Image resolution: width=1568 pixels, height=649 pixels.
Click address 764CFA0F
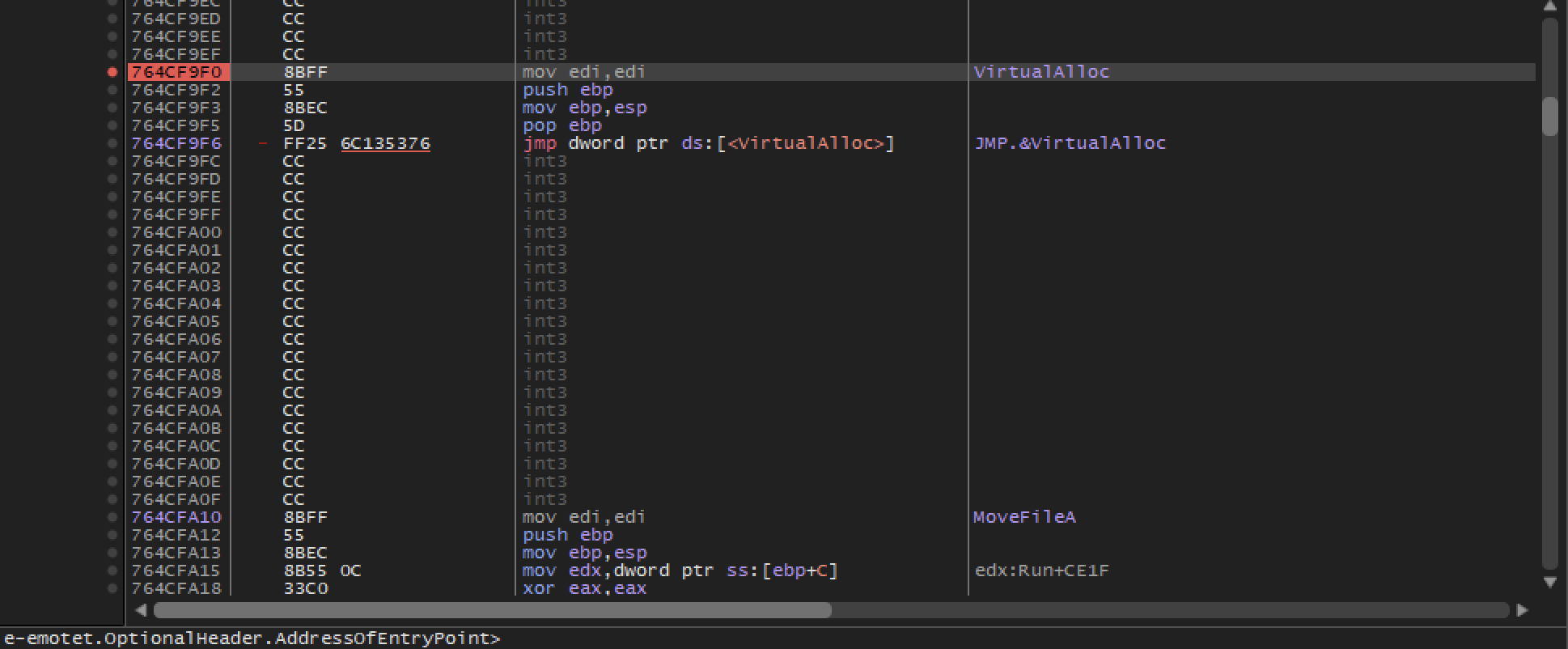[x=176, y=499]
